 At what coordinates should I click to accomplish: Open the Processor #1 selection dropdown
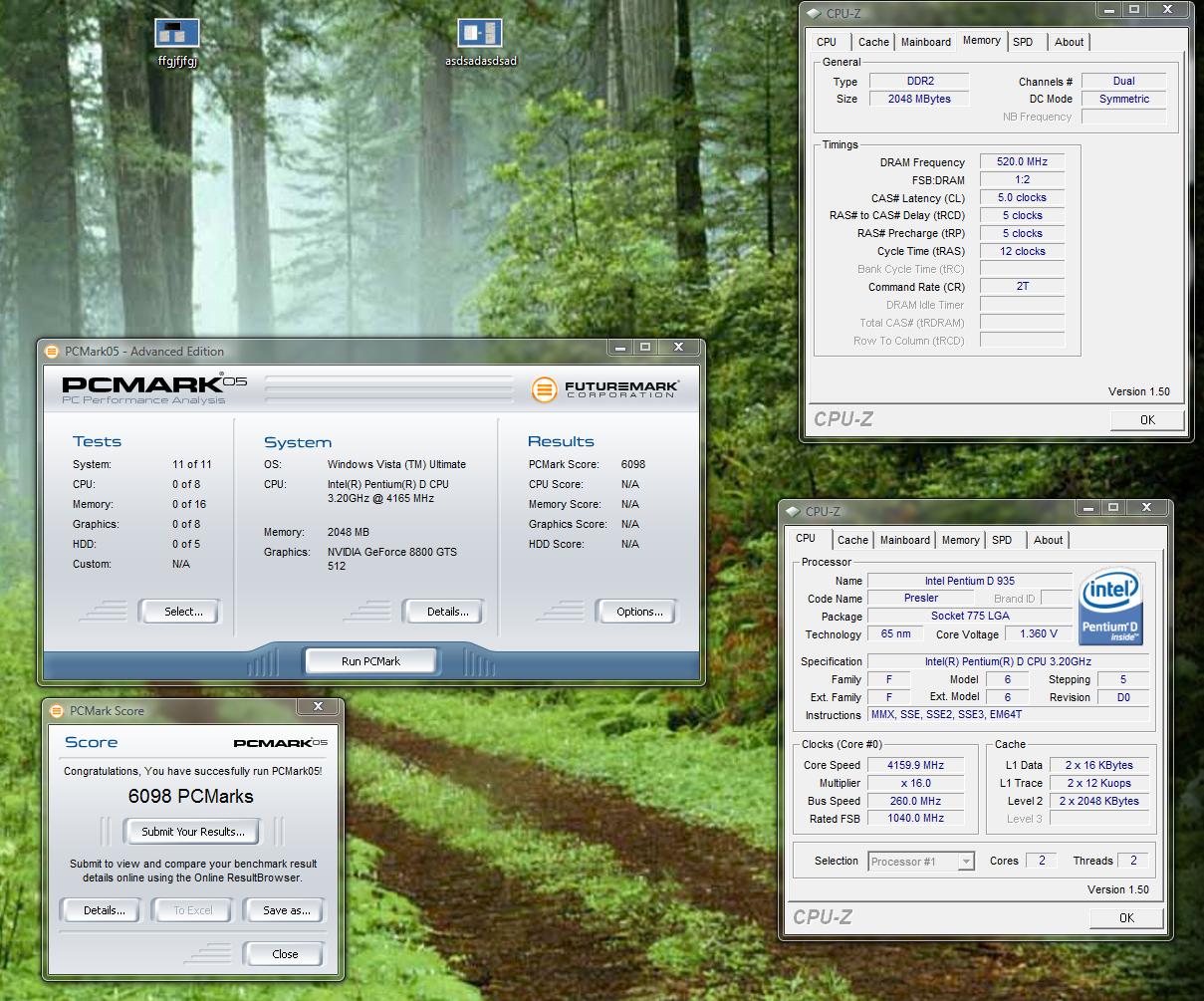point(921,862)
